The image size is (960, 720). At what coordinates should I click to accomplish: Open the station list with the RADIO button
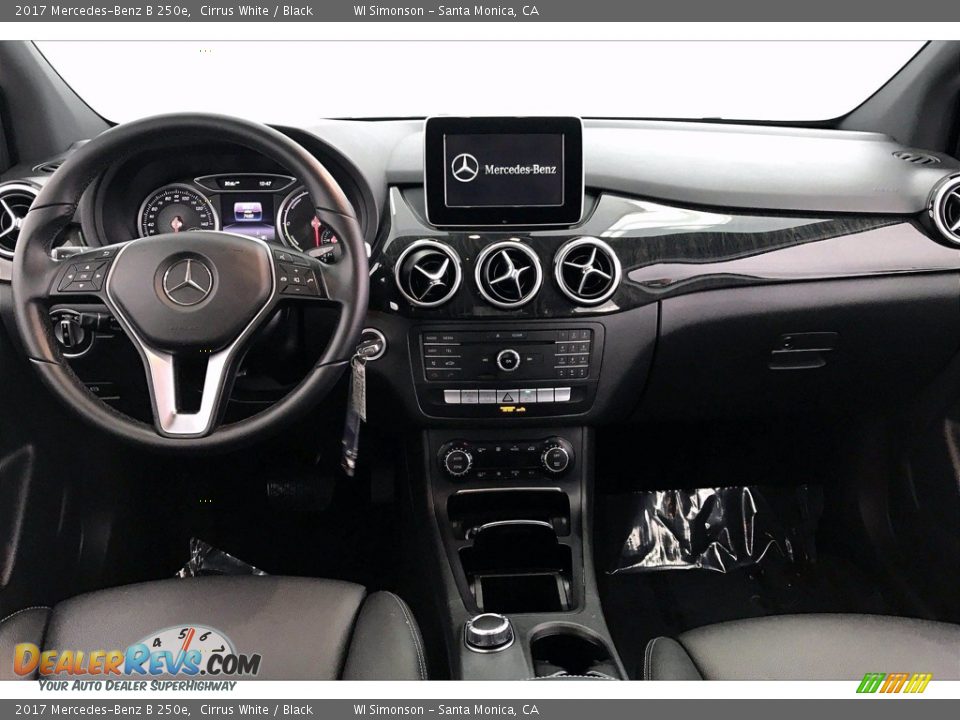click(x=431, y=336)
